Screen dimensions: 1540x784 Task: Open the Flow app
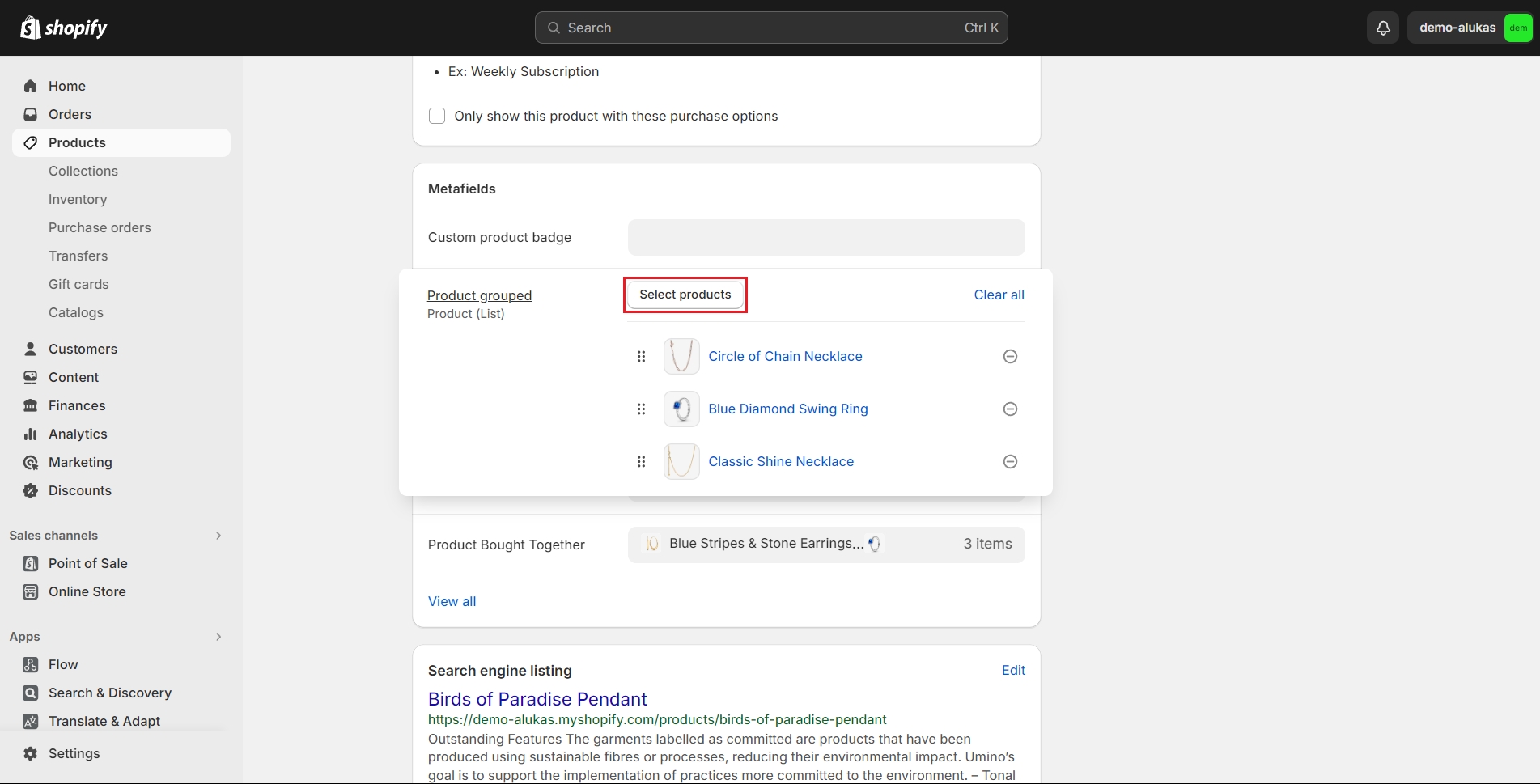tap(63, 664)
